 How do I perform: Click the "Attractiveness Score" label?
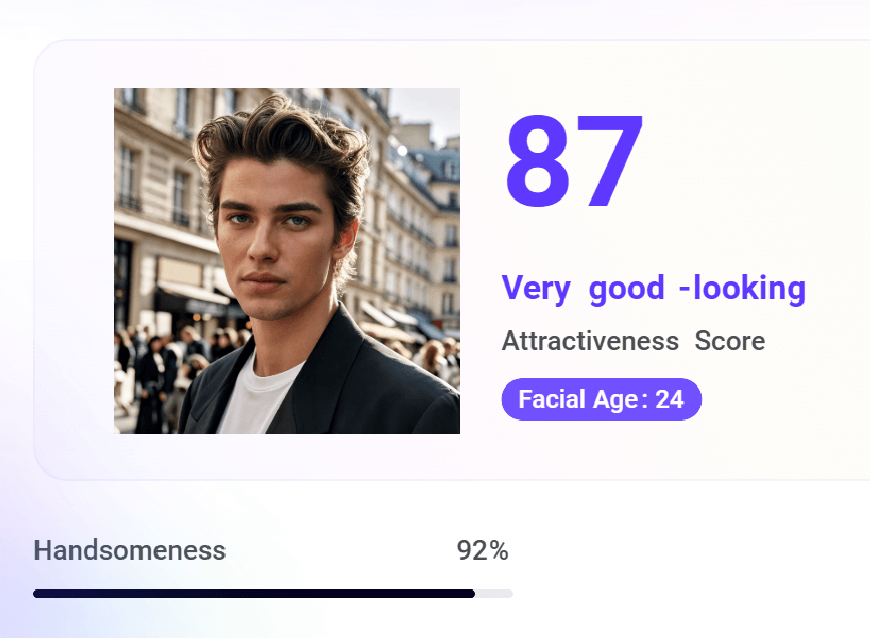[x=633, y=341]
